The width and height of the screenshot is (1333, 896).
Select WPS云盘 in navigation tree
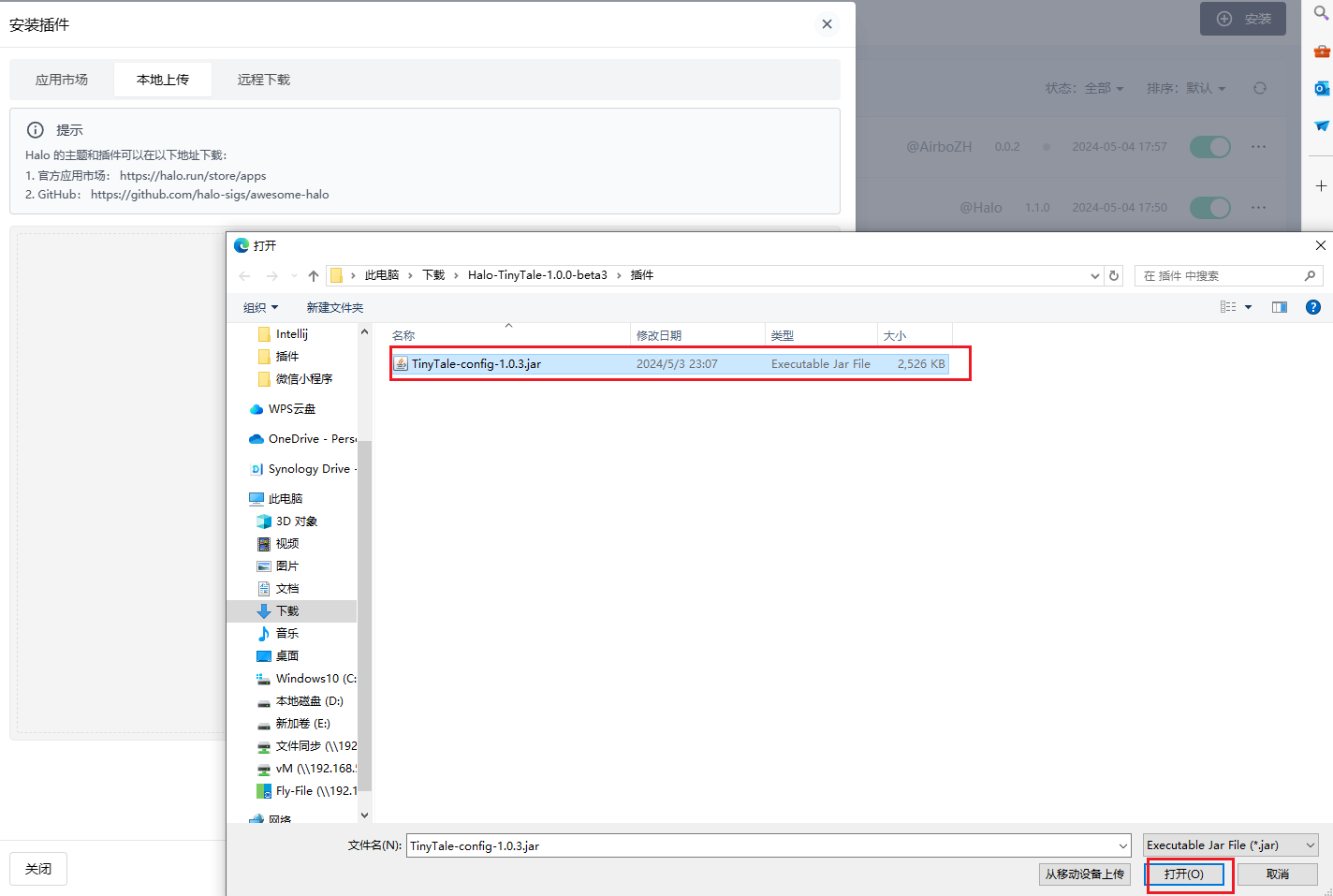pyautogui.click(x=291, y=409)
